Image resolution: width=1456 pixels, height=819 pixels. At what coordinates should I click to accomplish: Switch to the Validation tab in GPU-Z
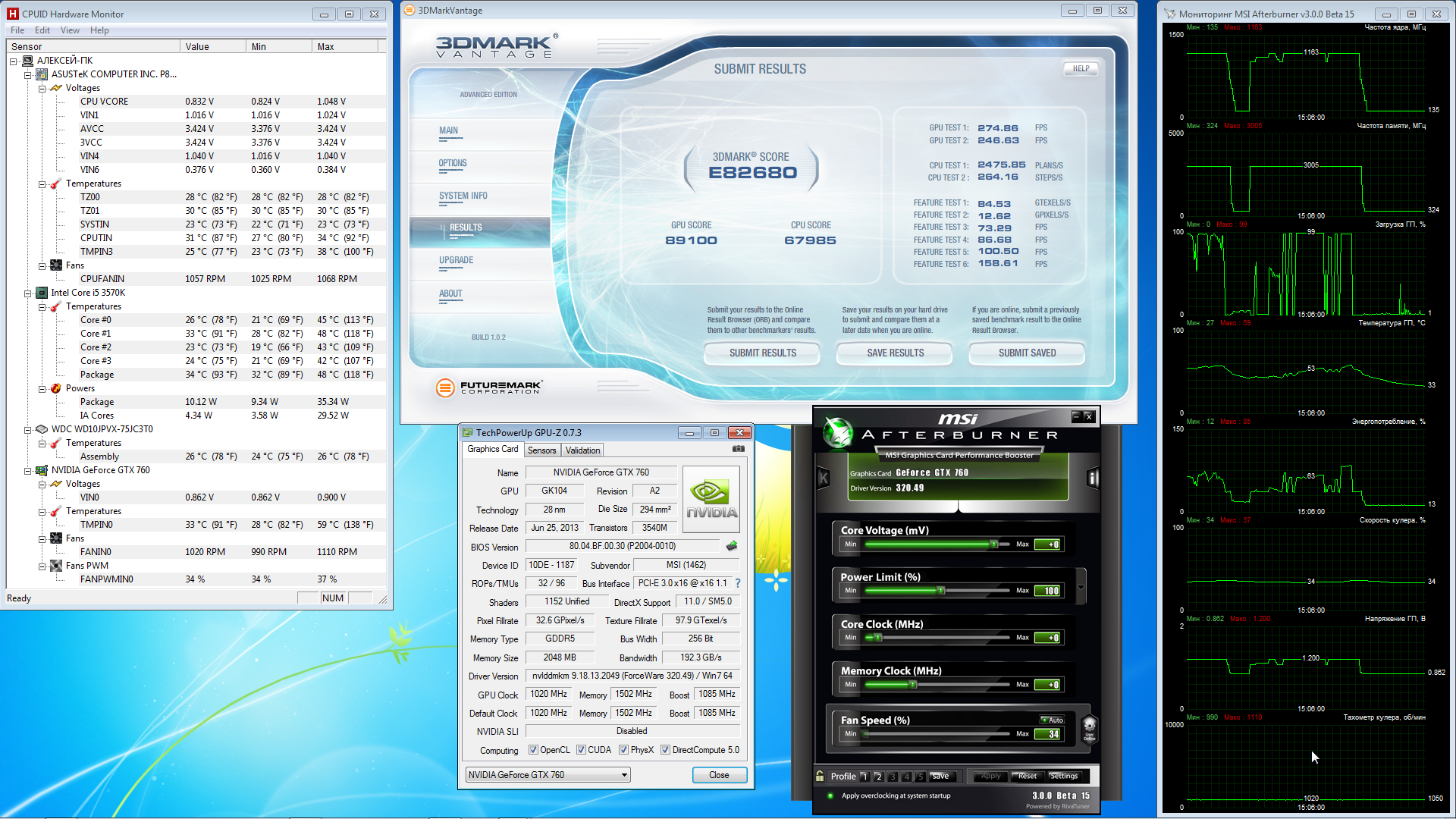(582, 450)
